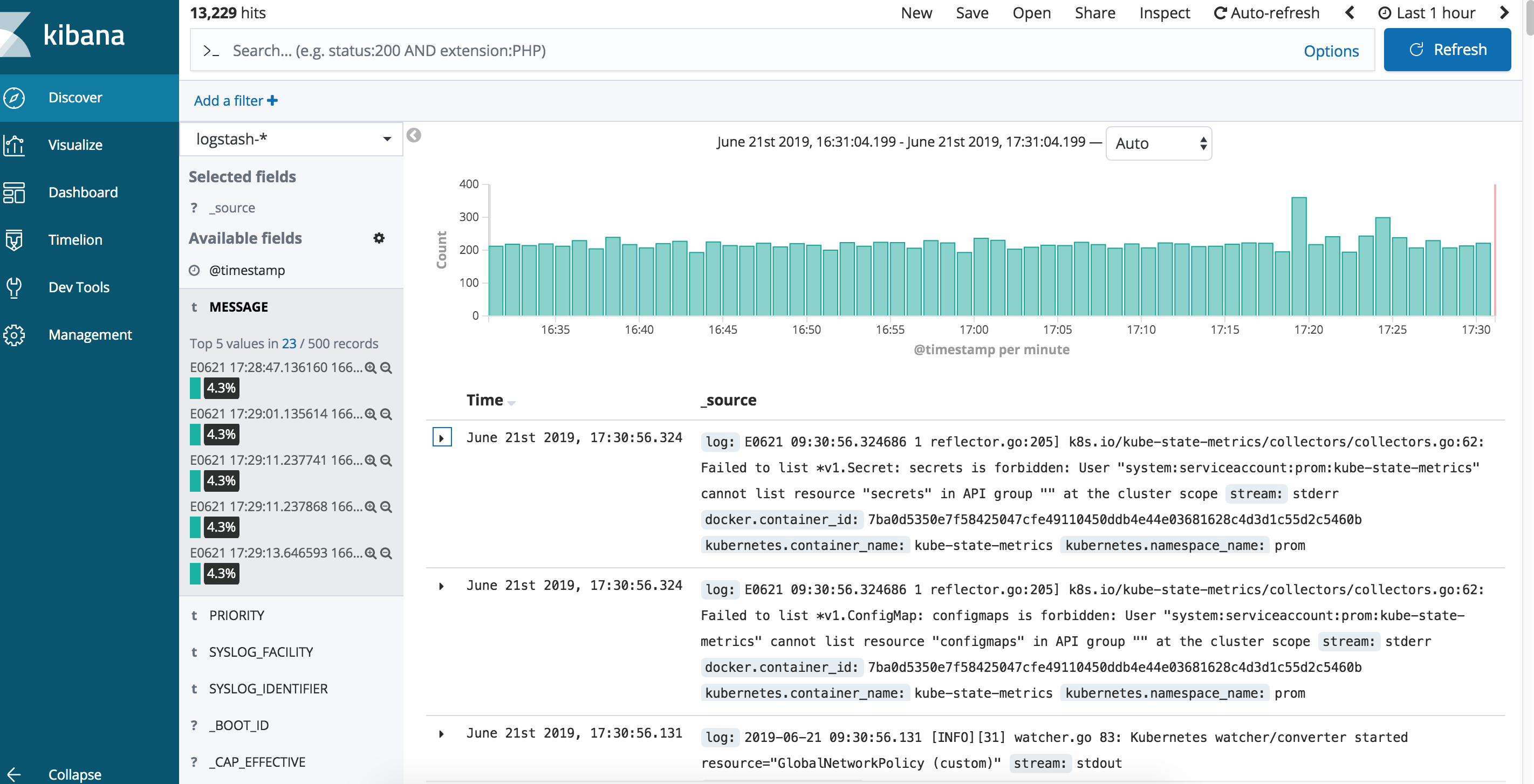Step time range forward arrow
The width and height of the screenshot is (1534, 784).
1504,13
